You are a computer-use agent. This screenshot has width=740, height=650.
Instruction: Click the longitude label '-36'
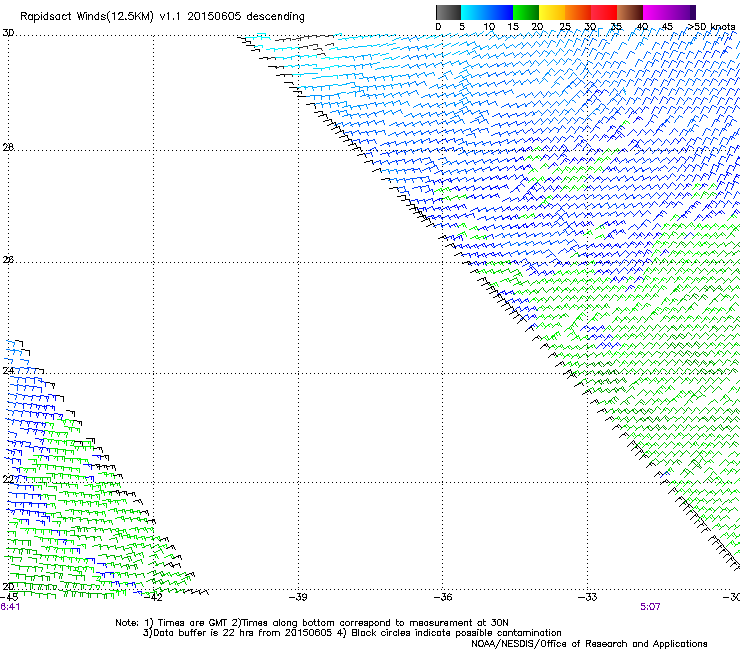click(x=442, y=597)
